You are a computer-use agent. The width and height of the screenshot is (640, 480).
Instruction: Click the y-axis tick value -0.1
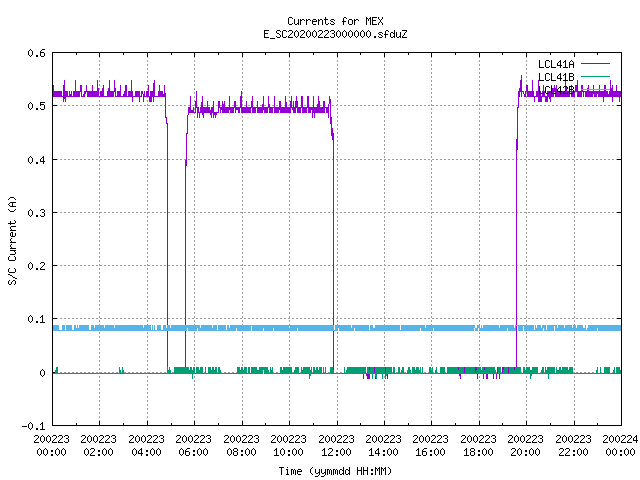click(33, 426)
